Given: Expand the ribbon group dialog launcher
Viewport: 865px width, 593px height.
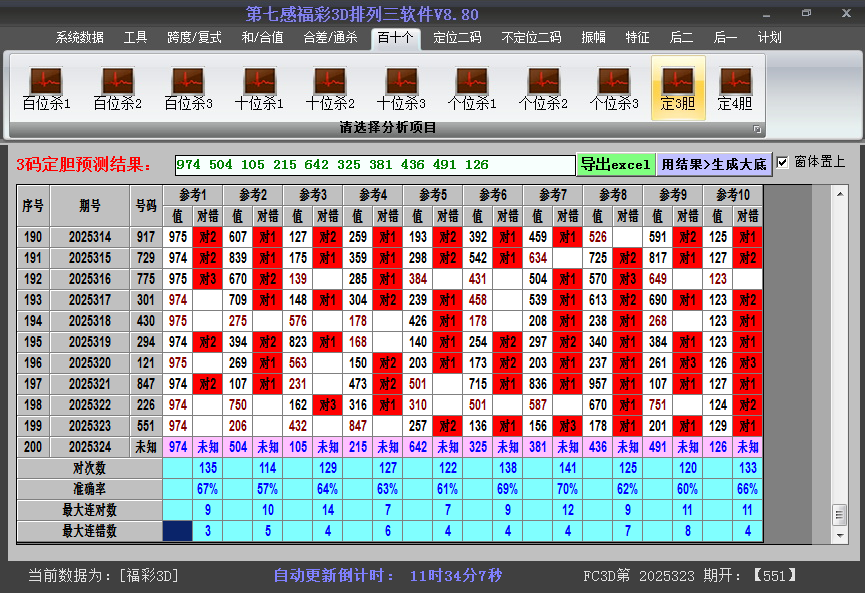Looking at the screenshot, I should (757, 129).
